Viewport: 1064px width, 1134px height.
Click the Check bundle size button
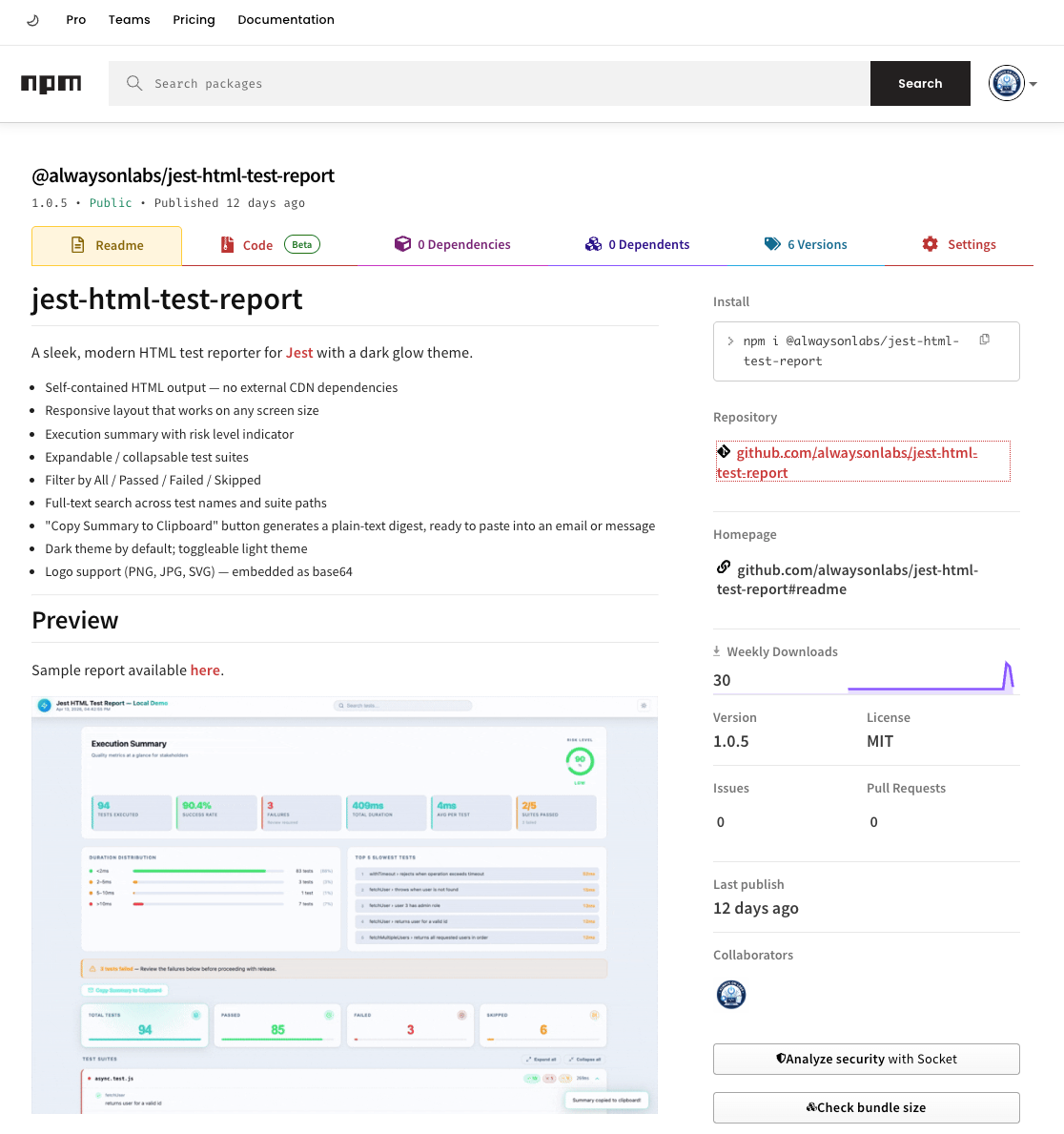coord(867,1108)
